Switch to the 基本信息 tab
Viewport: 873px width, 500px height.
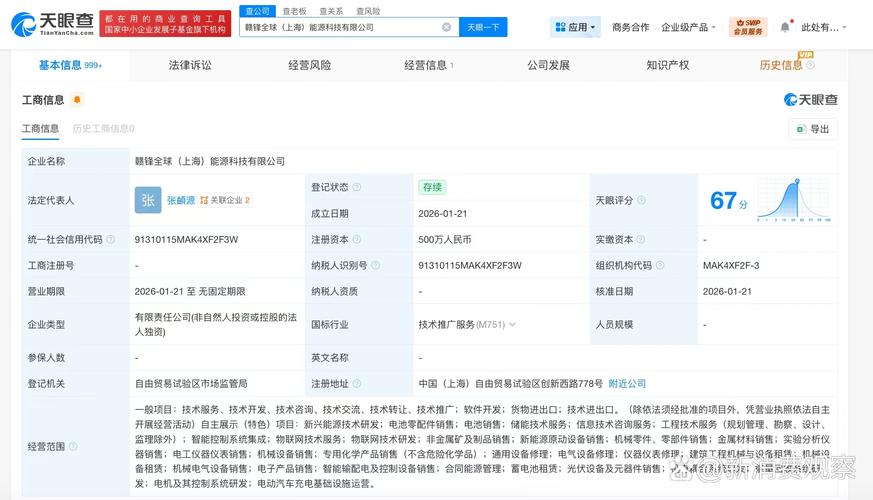70,65
